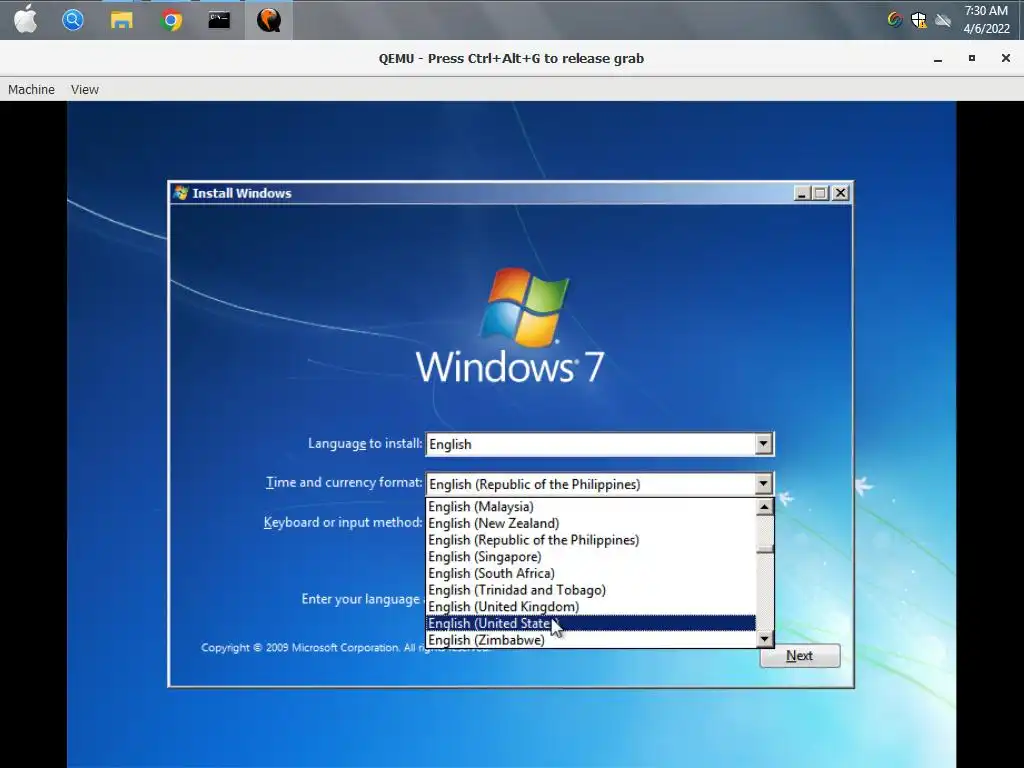The height and width of the screenshot is (768, 1024).
Task: Select English (United Kingdom) option
Action: (590, 607)
